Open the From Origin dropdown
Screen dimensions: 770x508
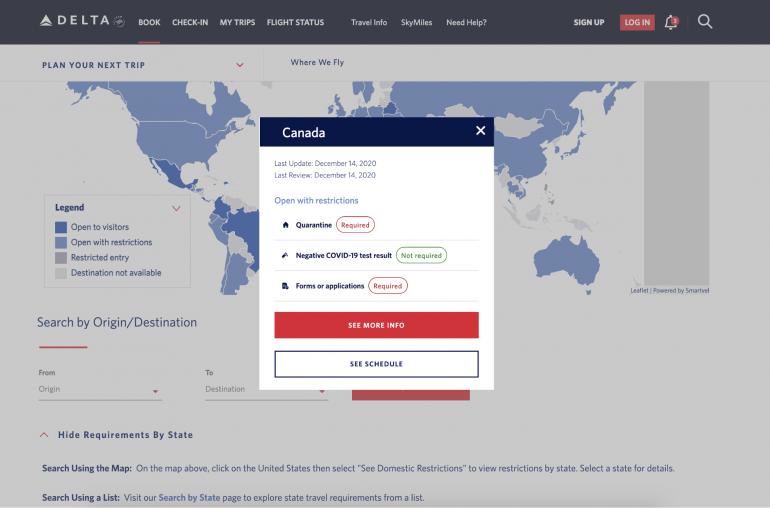pyautogui.click(x=156, y=390)
